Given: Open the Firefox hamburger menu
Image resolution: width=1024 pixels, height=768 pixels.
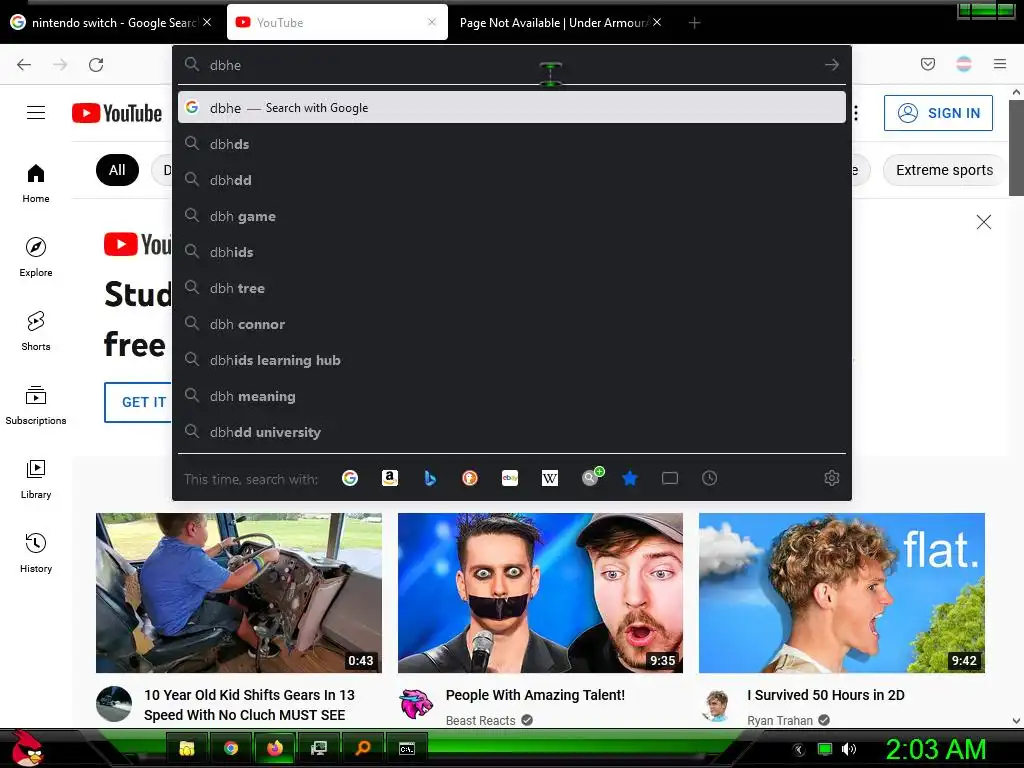Looking at the screenshot, I should 999,64.
